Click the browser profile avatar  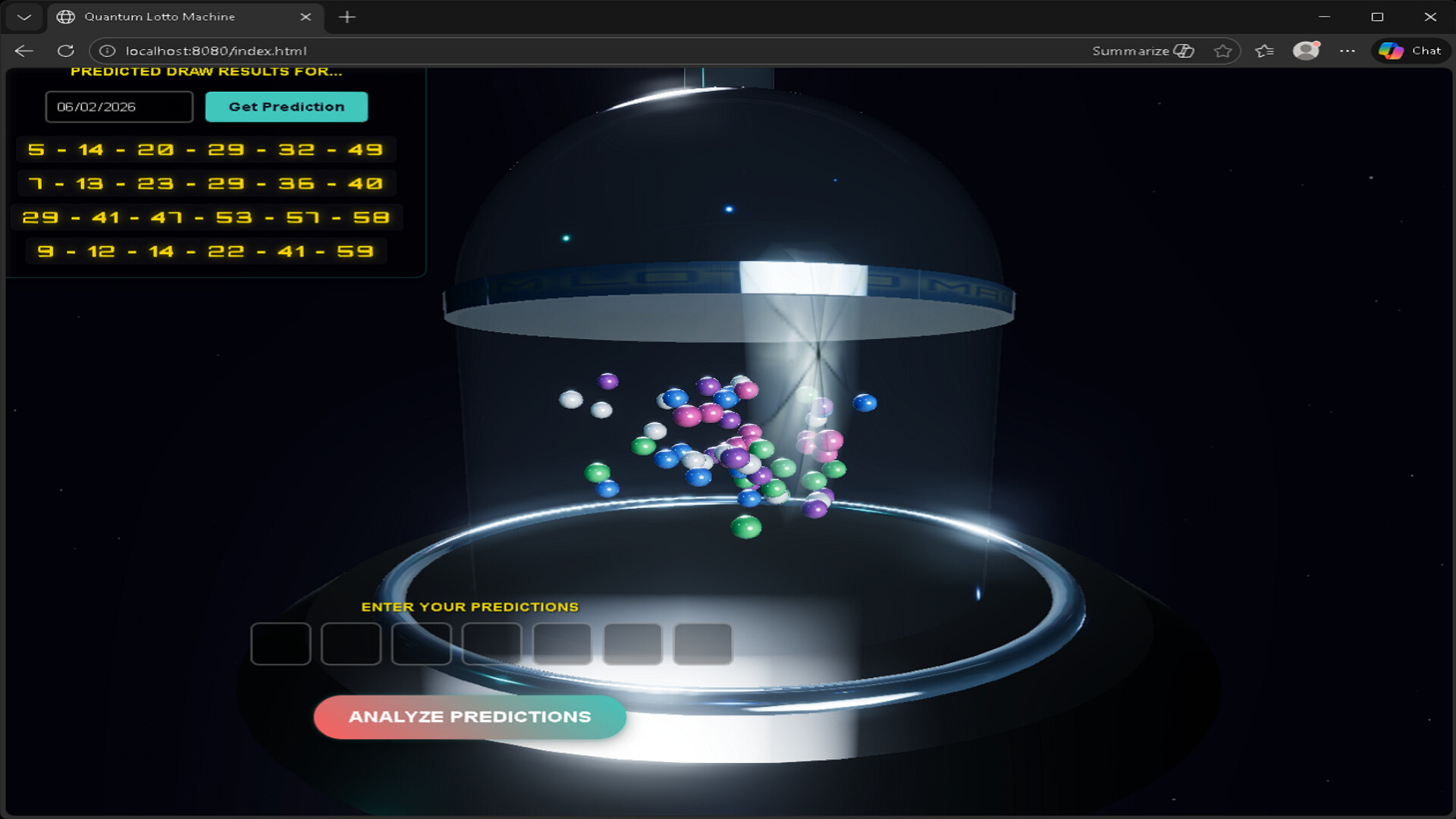[x=1306, y=50]
